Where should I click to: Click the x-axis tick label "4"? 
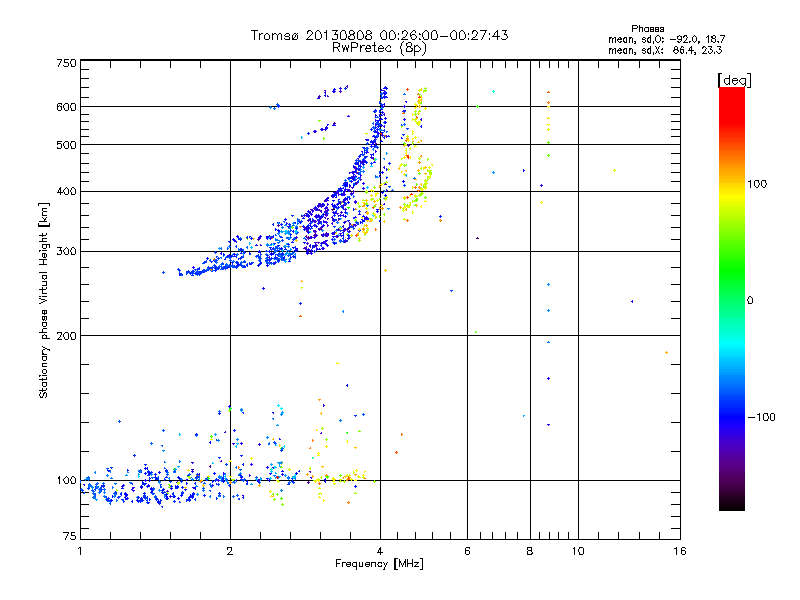tap(380, 551)
